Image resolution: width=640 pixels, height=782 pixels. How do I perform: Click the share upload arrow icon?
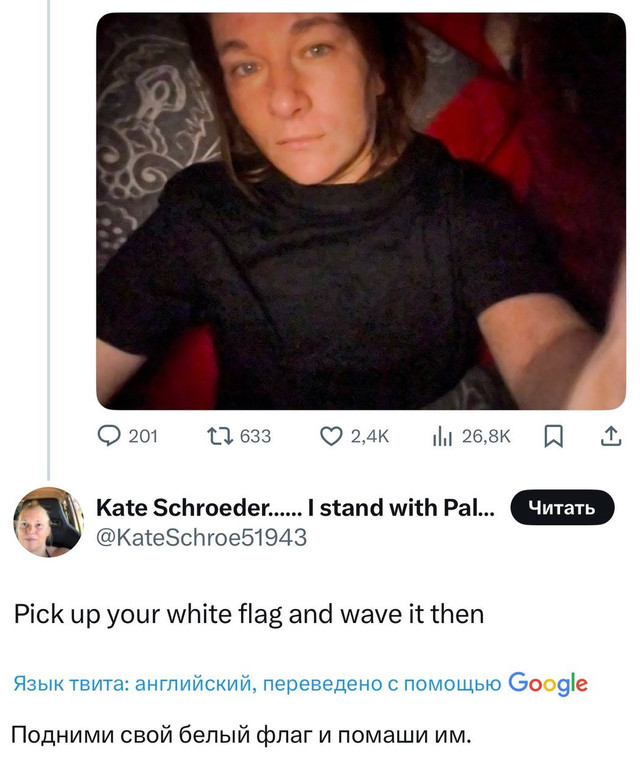(609, 437)
